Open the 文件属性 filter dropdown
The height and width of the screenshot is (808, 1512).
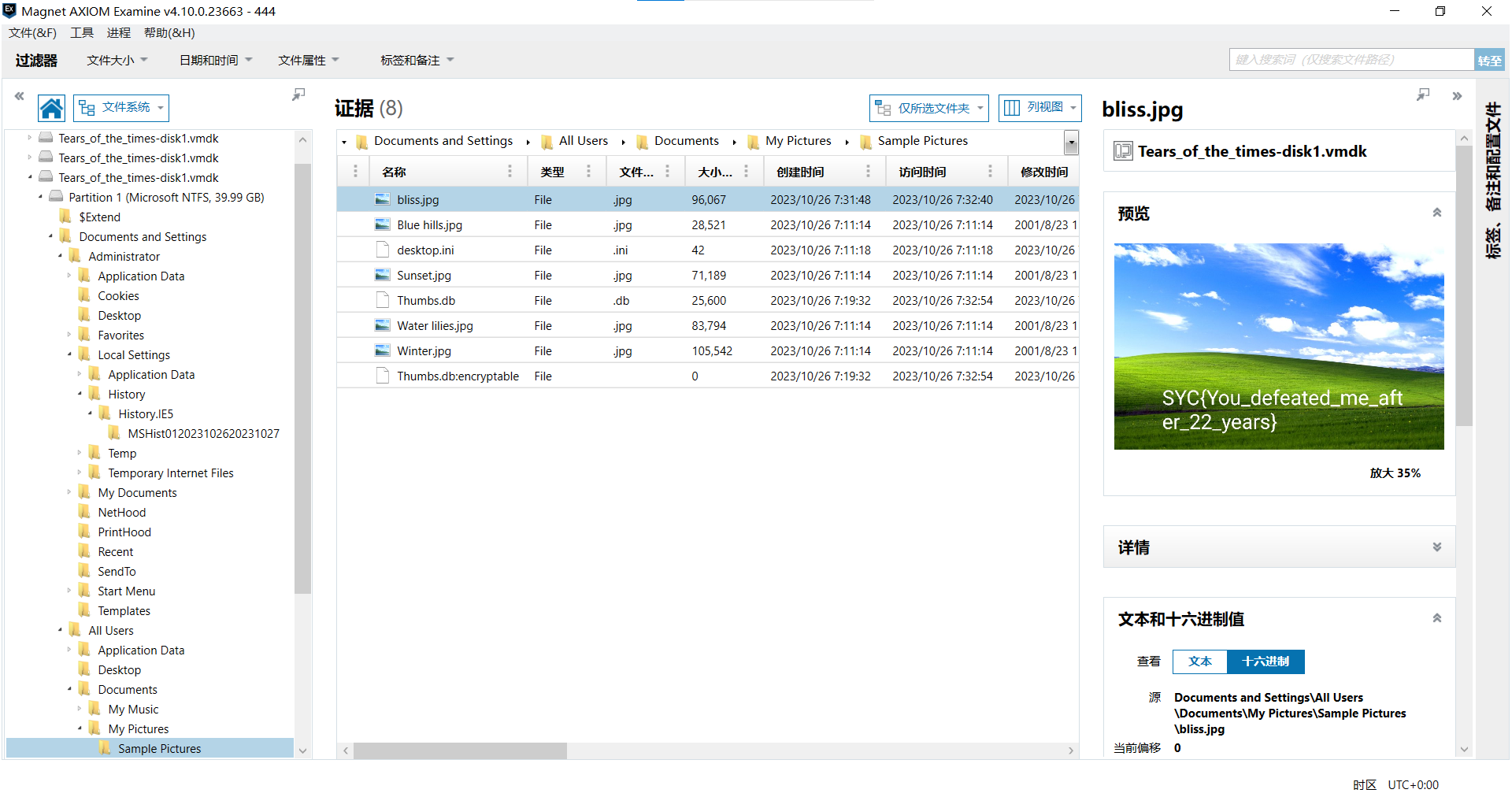coord(309,60)
